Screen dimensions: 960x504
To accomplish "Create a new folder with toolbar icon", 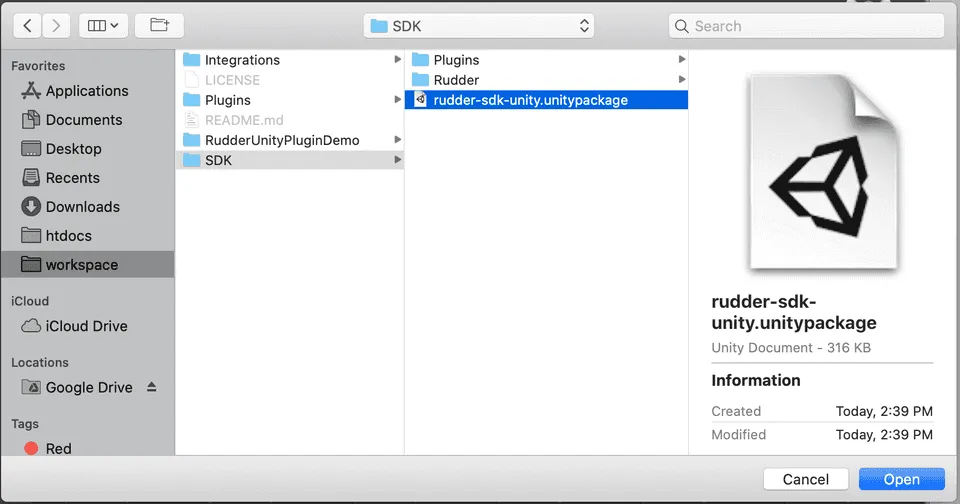I will click(159, 25).
